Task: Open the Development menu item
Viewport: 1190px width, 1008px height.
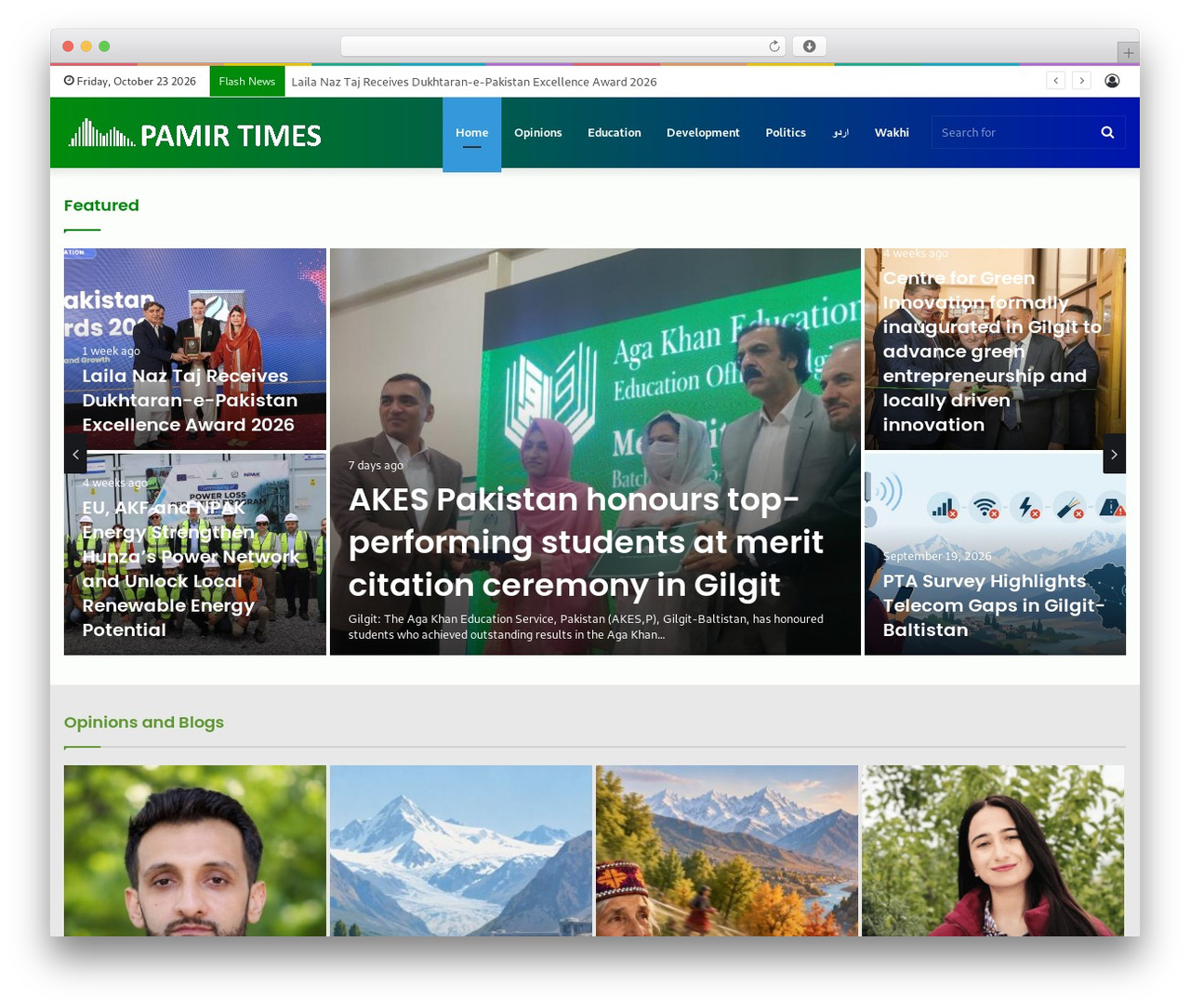Action: coord(703,133)
